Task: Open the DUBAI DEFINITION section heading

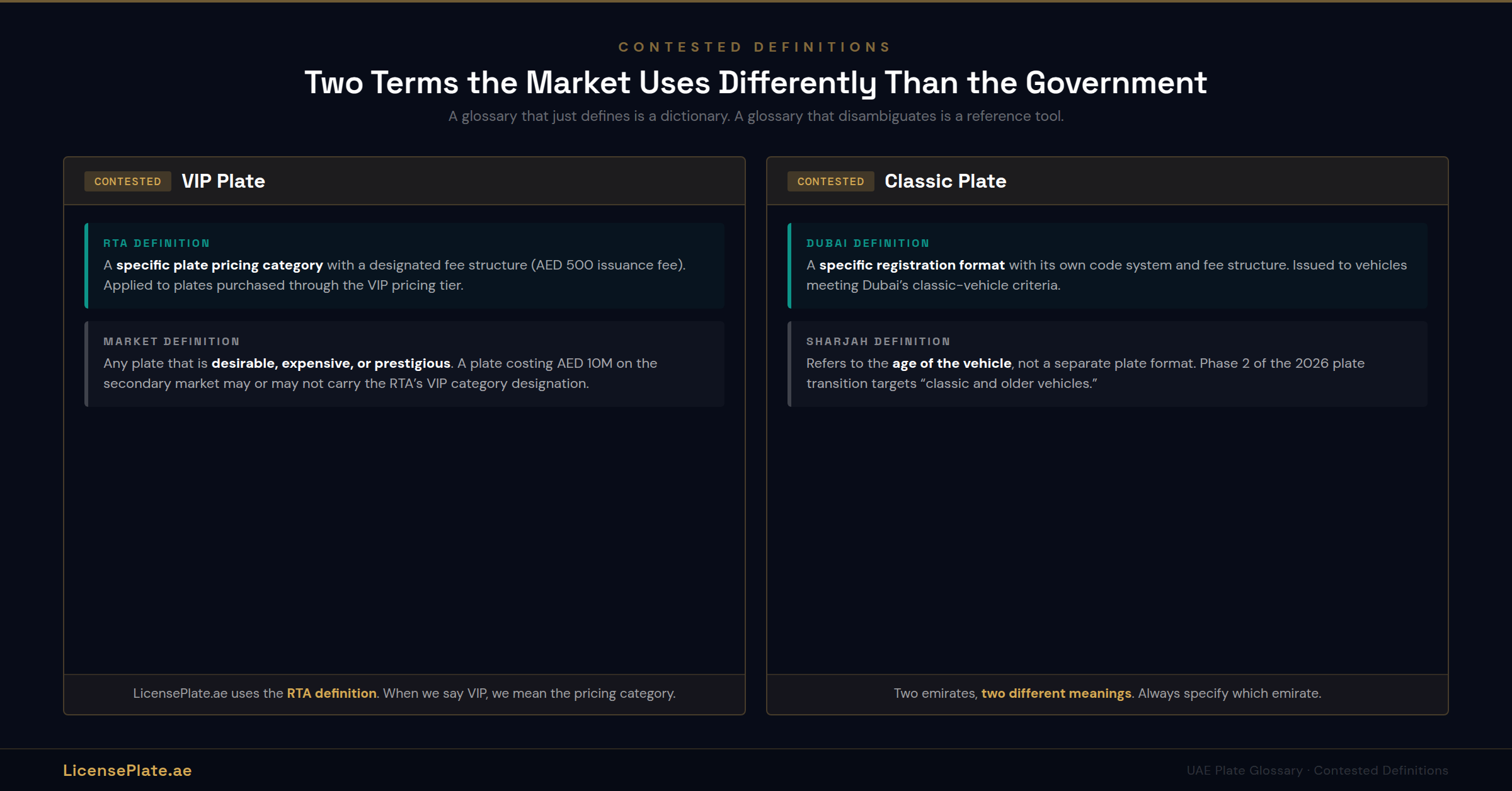Action: pyautogui.click(x=868, y=243)
